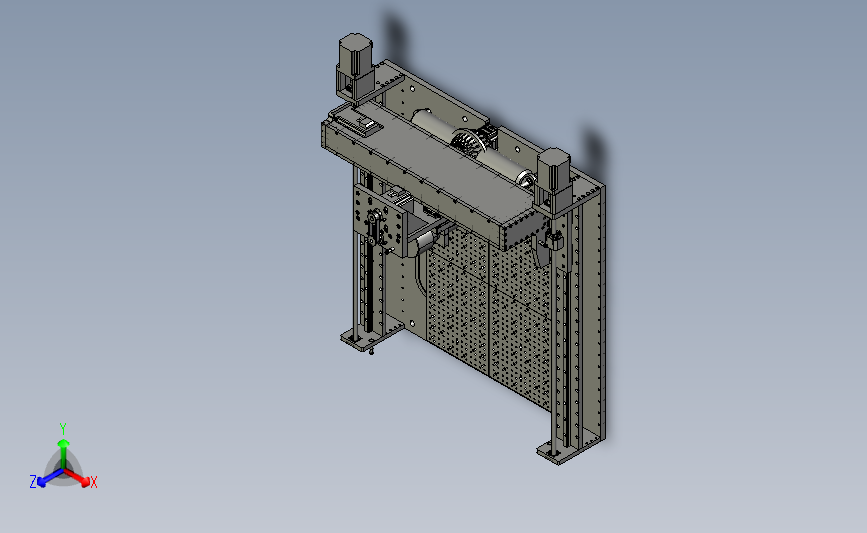Select the right base foot plate
The width and height of the screenshot is (867, 533).
570,448
